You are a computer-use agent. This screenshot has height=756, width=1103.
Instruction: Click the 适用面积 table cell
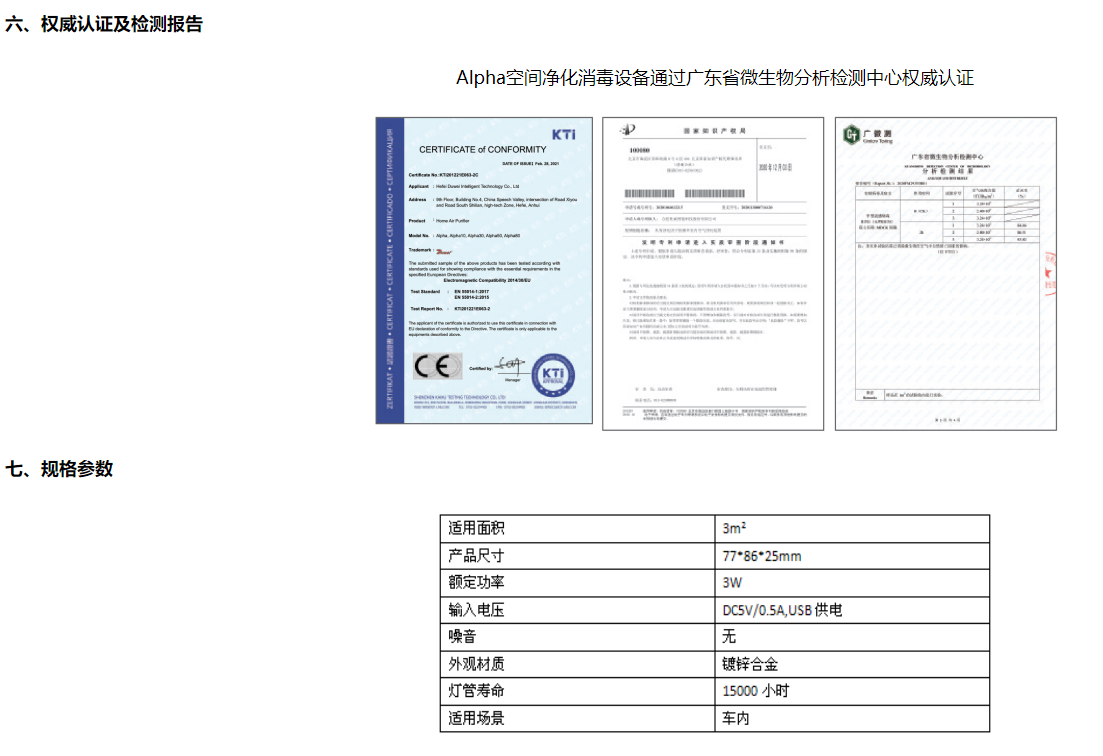click(578, 529)
